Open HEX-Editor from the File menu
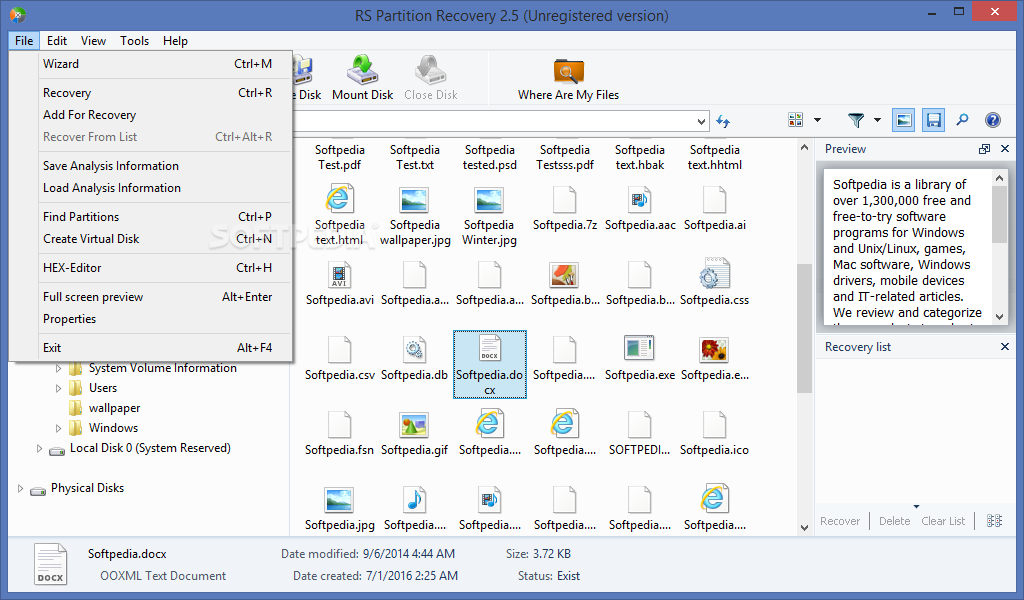 (151, 268)
